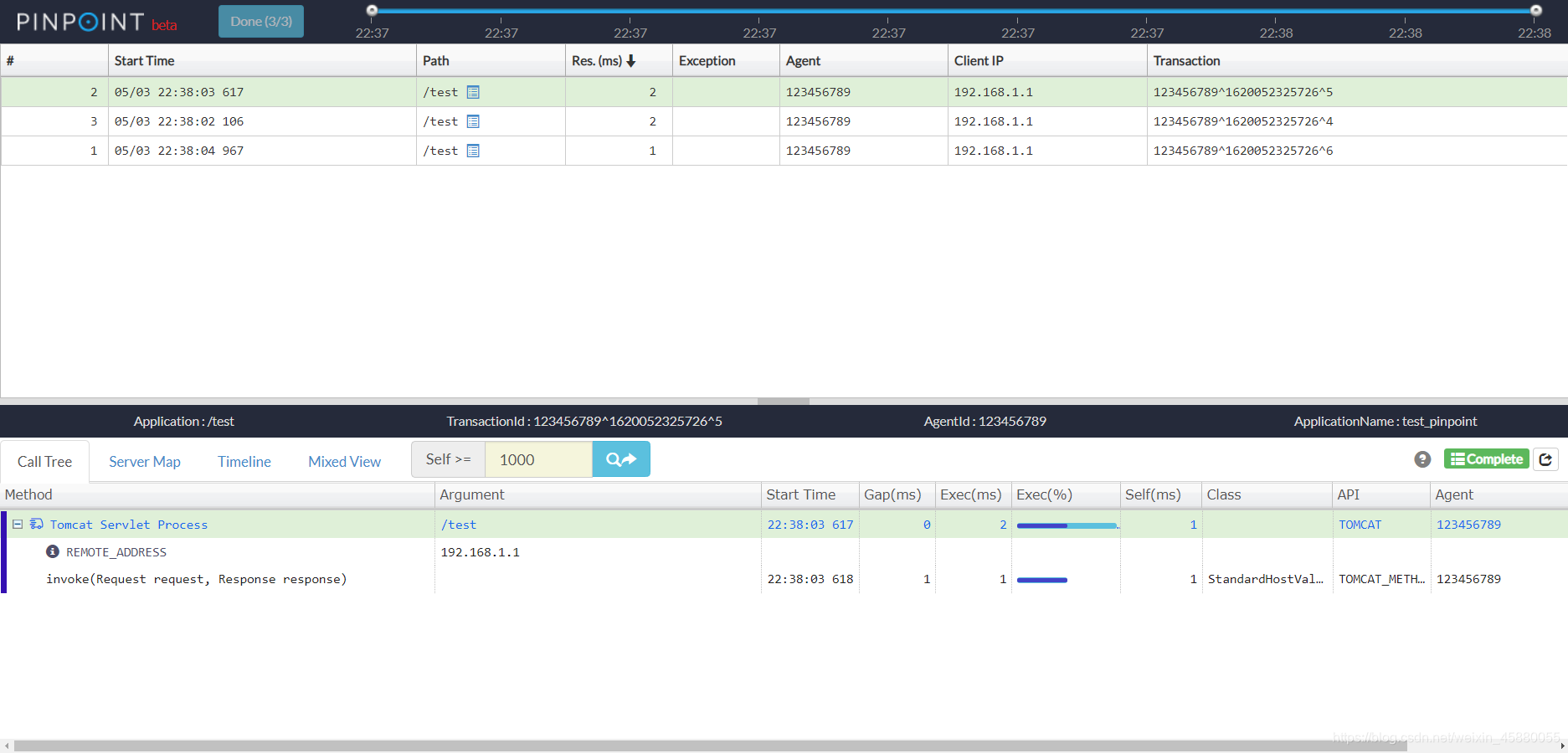Click the Self(ms) column header

1161,494
